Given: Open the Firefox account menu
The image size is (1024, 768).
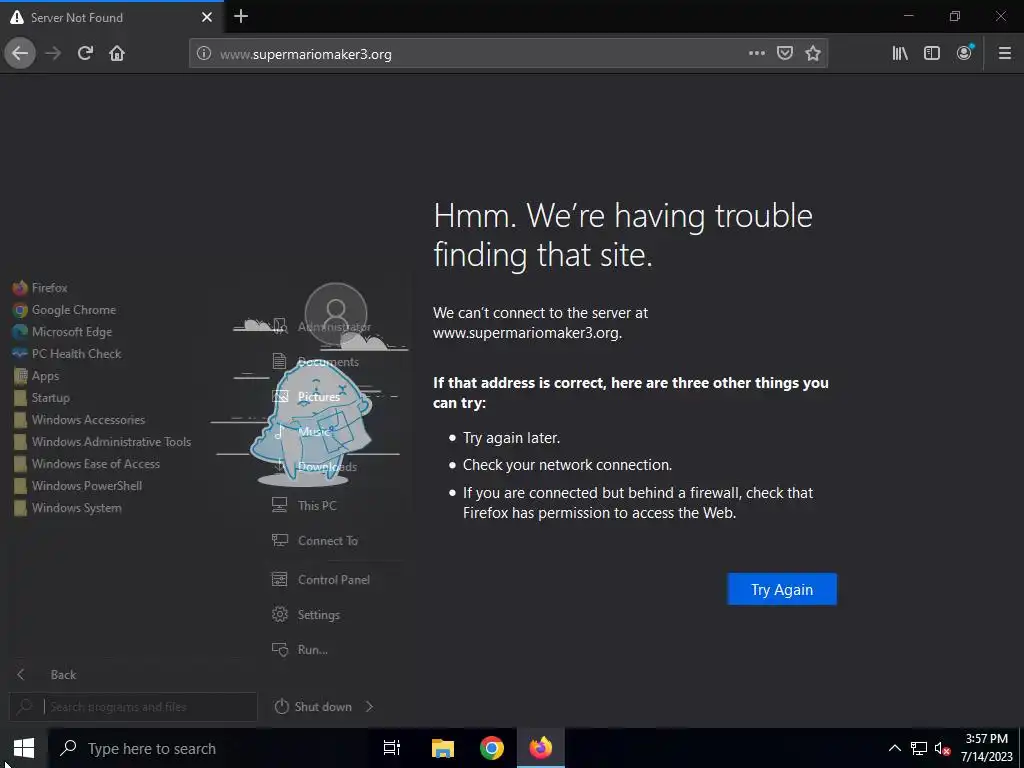Looking at the screenshot, I should point(965,54).
